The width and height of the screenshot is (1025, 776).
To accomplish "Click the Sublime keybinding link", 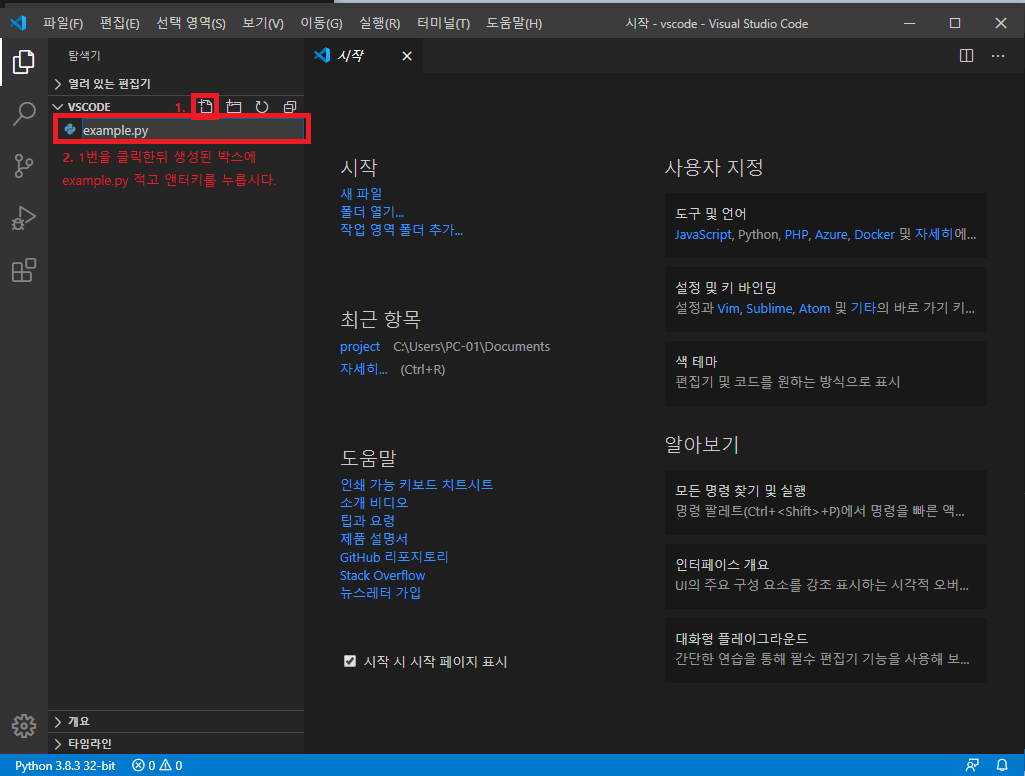I will (769, 309).
